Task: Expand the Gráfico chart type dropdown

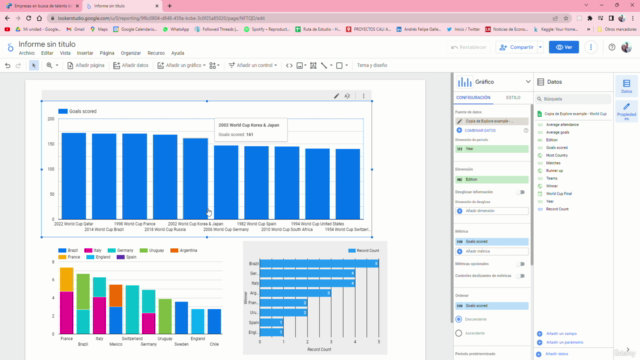Action: (528, 82)
